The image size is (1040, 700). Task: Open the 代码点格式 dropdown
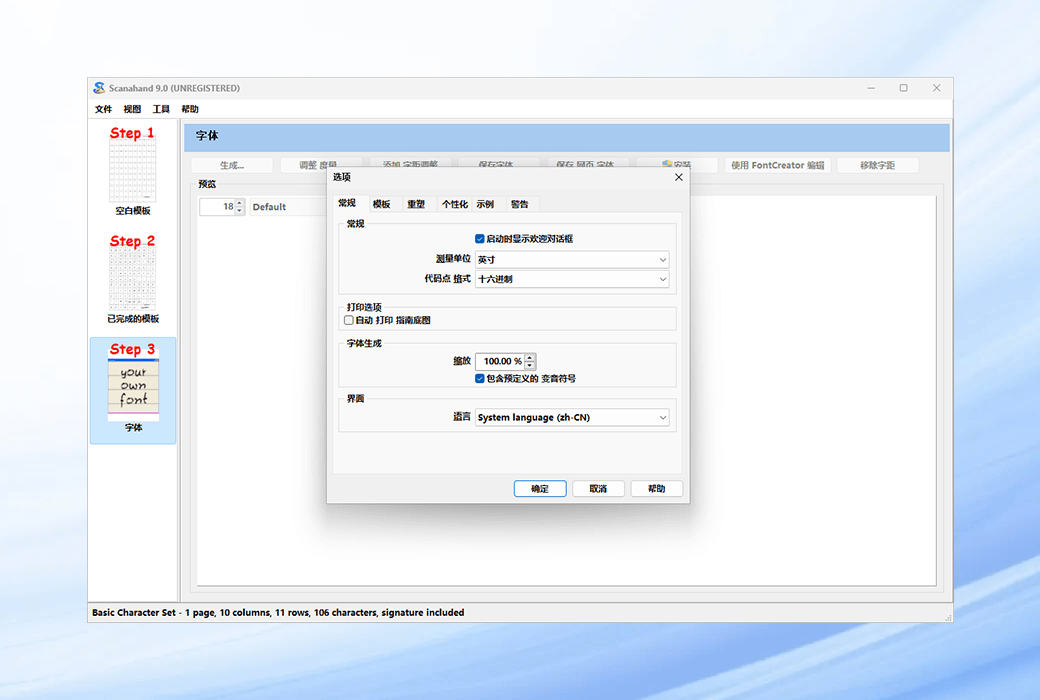[572, 279]
